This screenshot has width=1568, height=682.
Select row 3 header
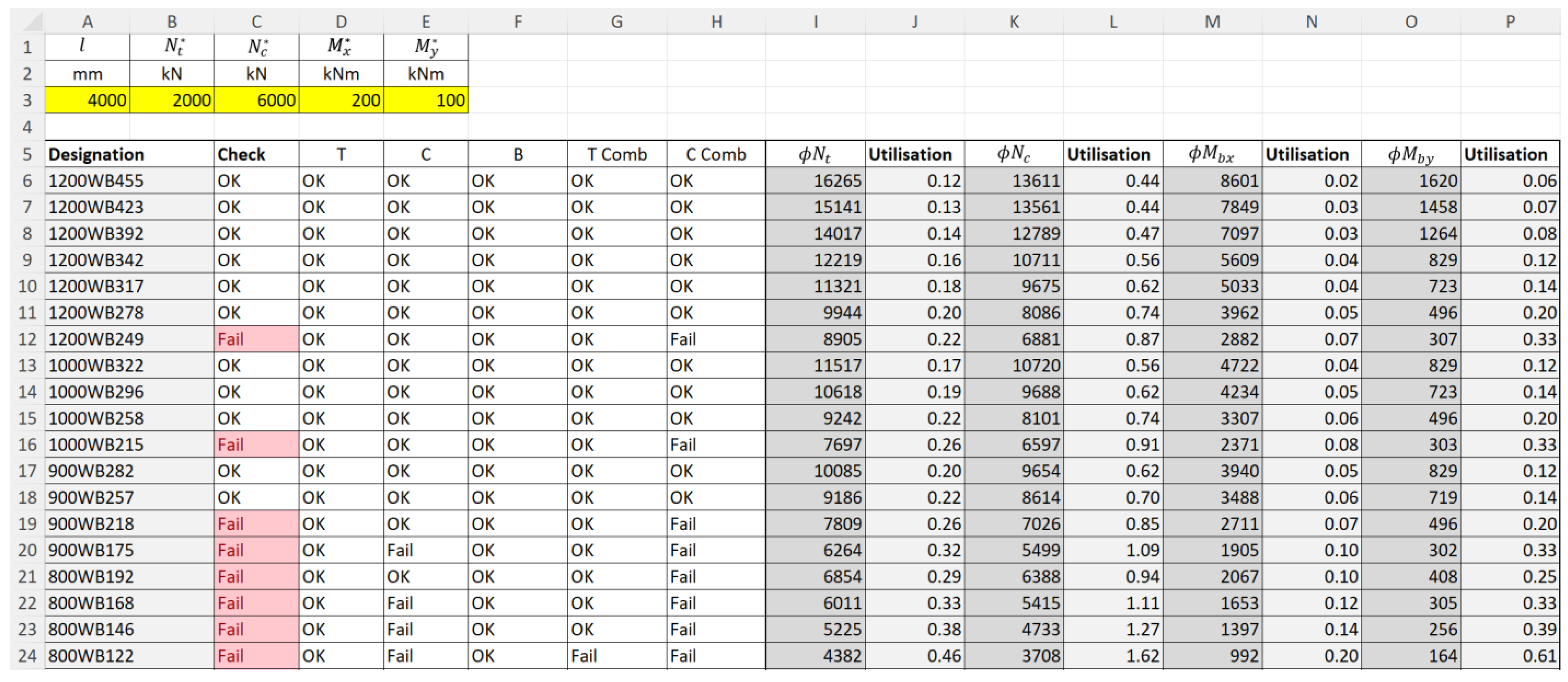(27, 100)
